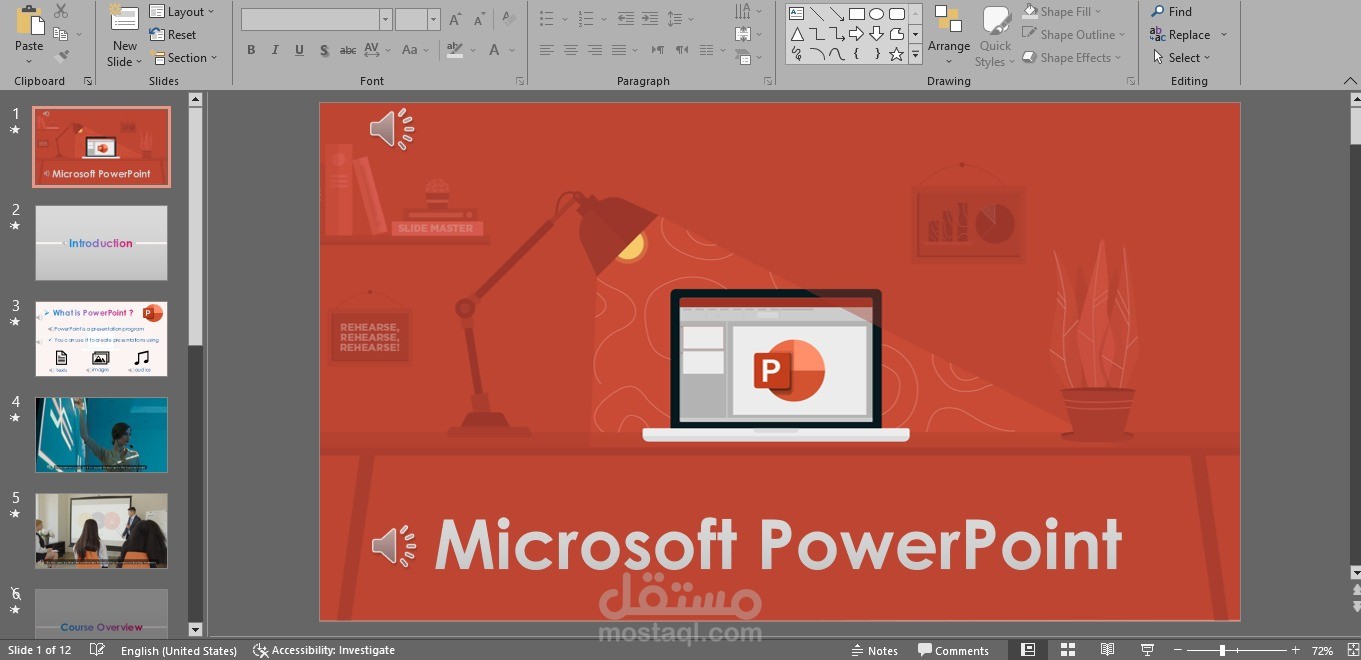Pick the oval shape in gallery
Viewport: 1361px width, 660px height.
876,14
